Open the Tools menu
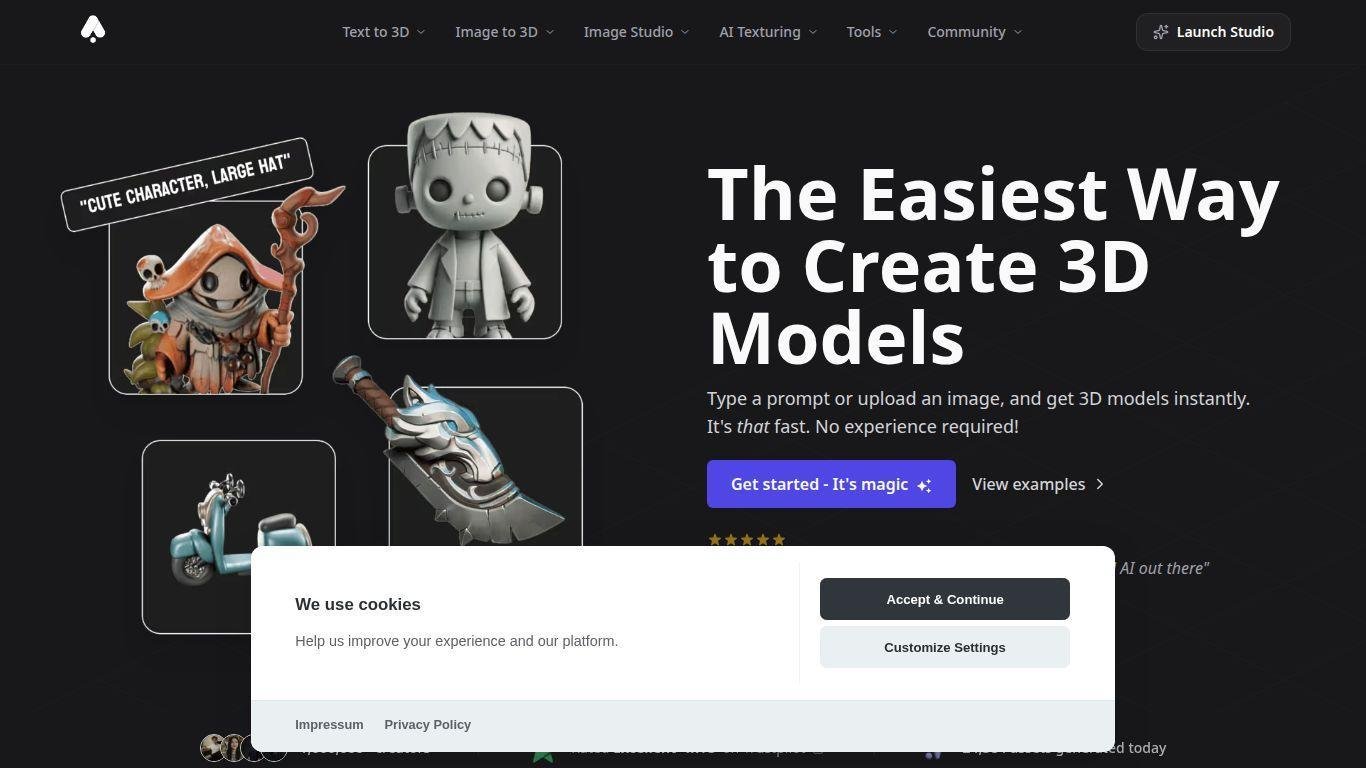The image size is (1366, 768). (x=872, y=32)
